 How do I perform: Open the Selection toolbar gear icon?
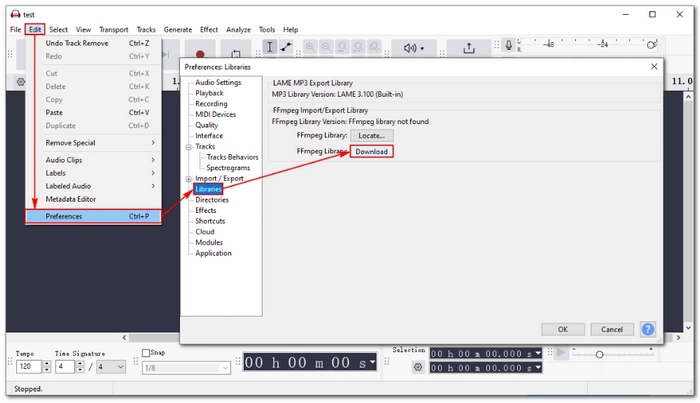(418, 367)
